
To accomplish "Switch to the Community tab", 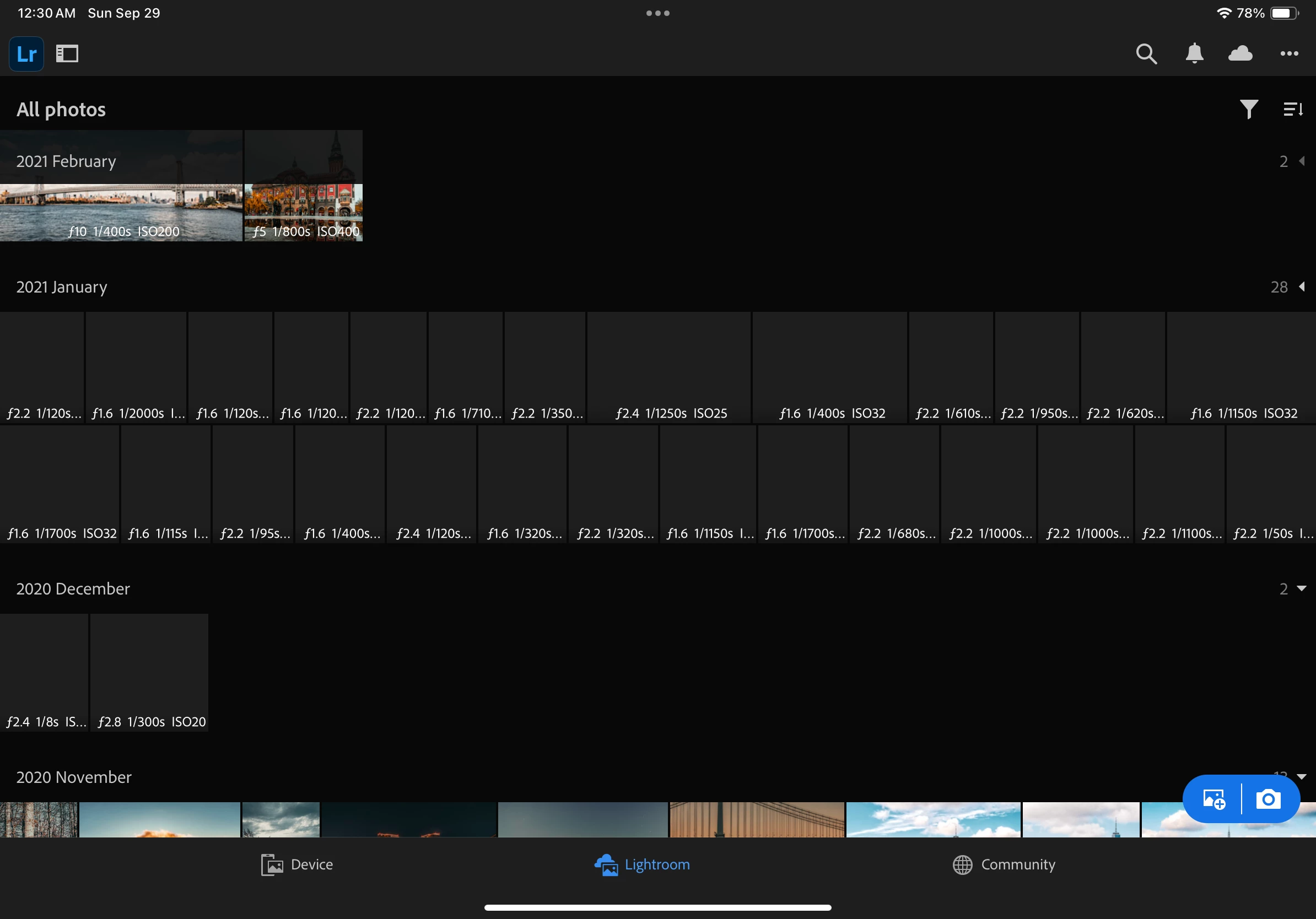I will pos(1004,864).
